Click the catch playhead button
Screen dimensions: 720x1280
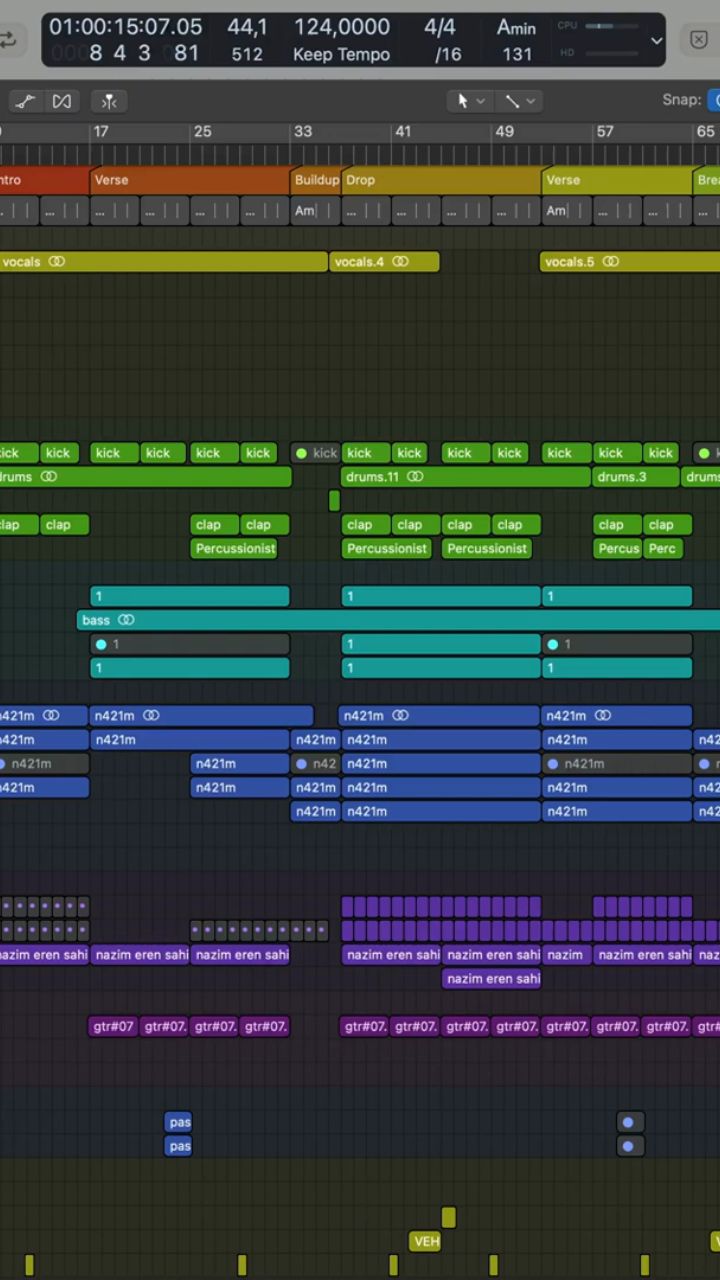109,101
